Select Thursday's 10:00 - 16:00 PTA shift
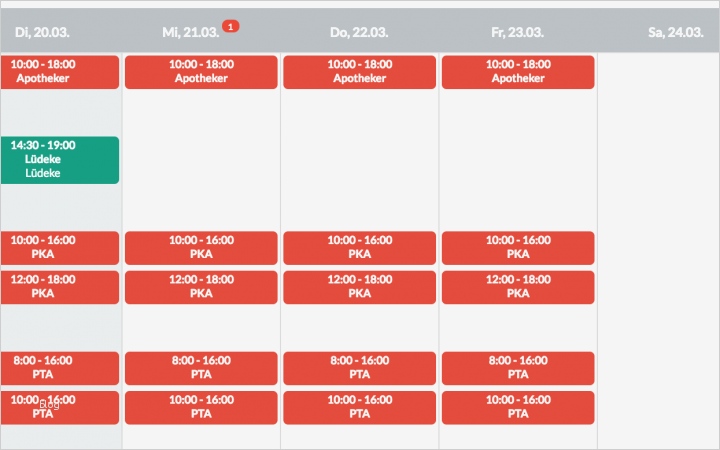The width and height of the screenshot is (720, 450). coord(359,407)
